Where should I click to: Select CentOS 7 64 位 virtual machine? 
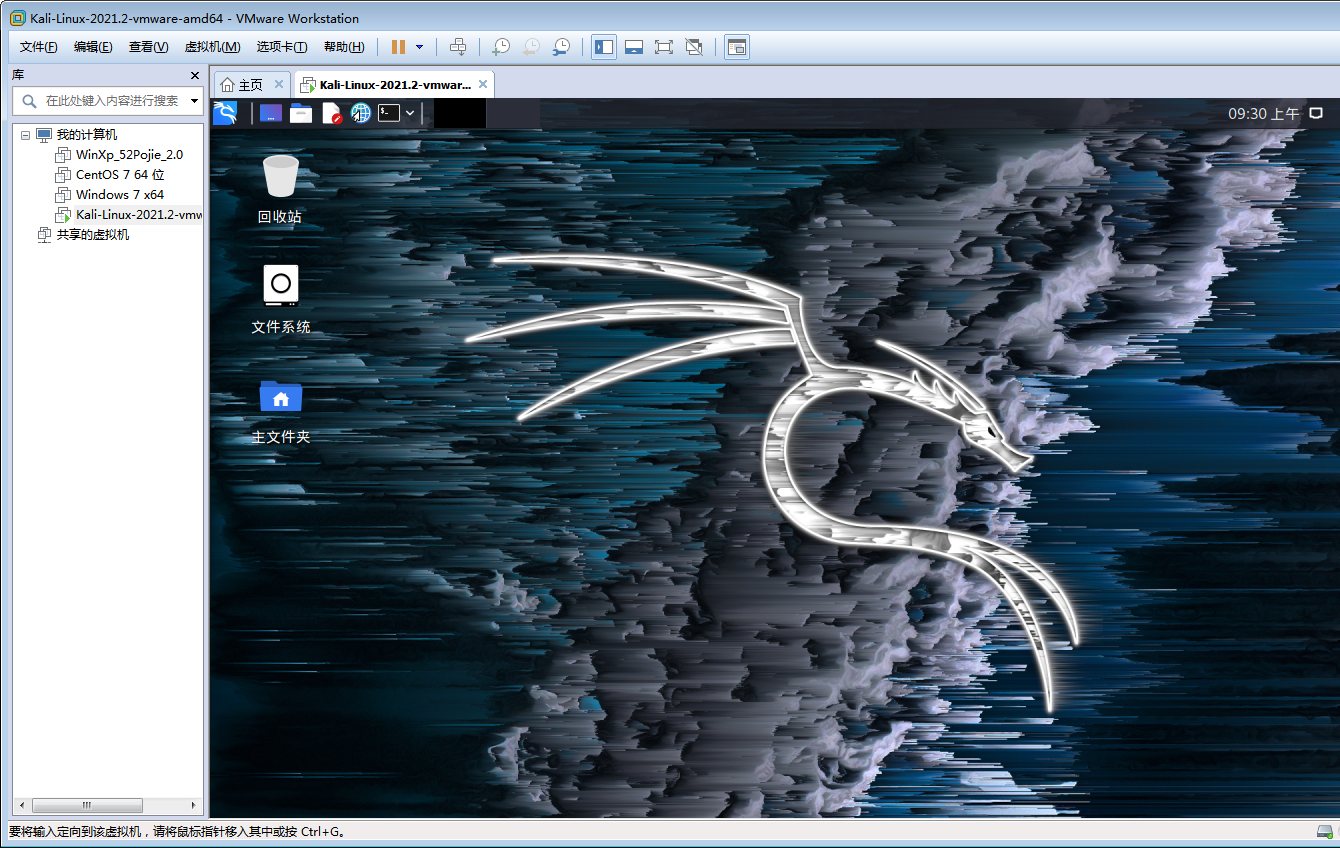[120, 175]
